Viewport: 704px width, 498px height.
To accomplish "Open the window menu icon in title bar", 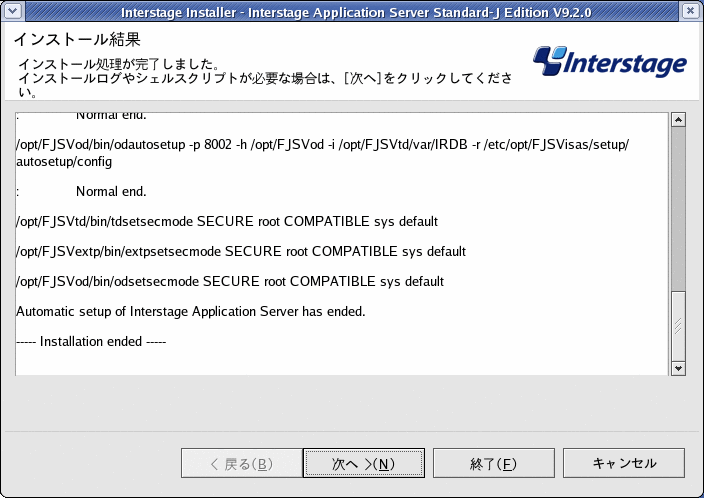I will pos(13,11).
